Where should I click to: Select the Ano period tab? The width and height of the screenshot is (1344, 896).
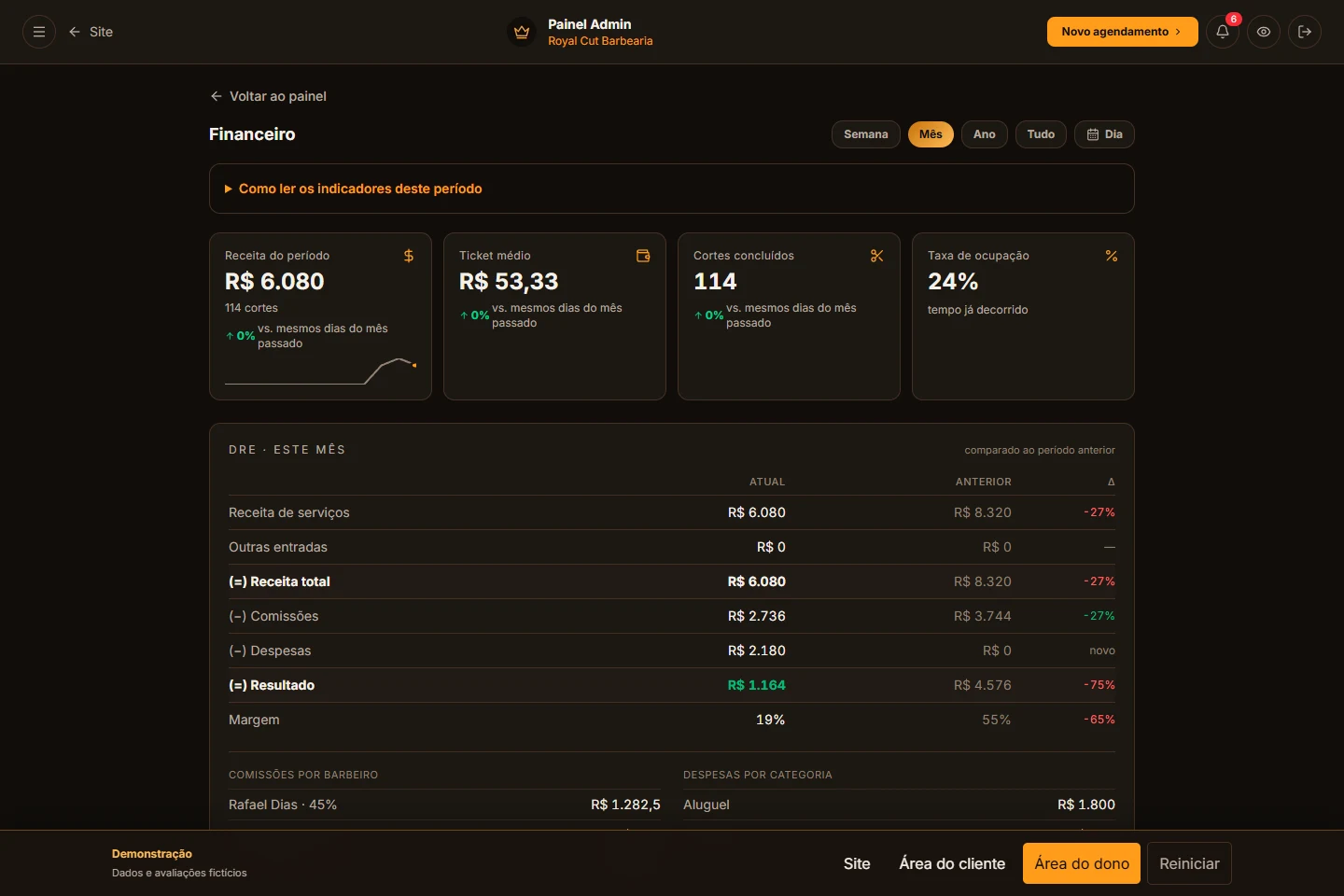(x=985, y=134)
